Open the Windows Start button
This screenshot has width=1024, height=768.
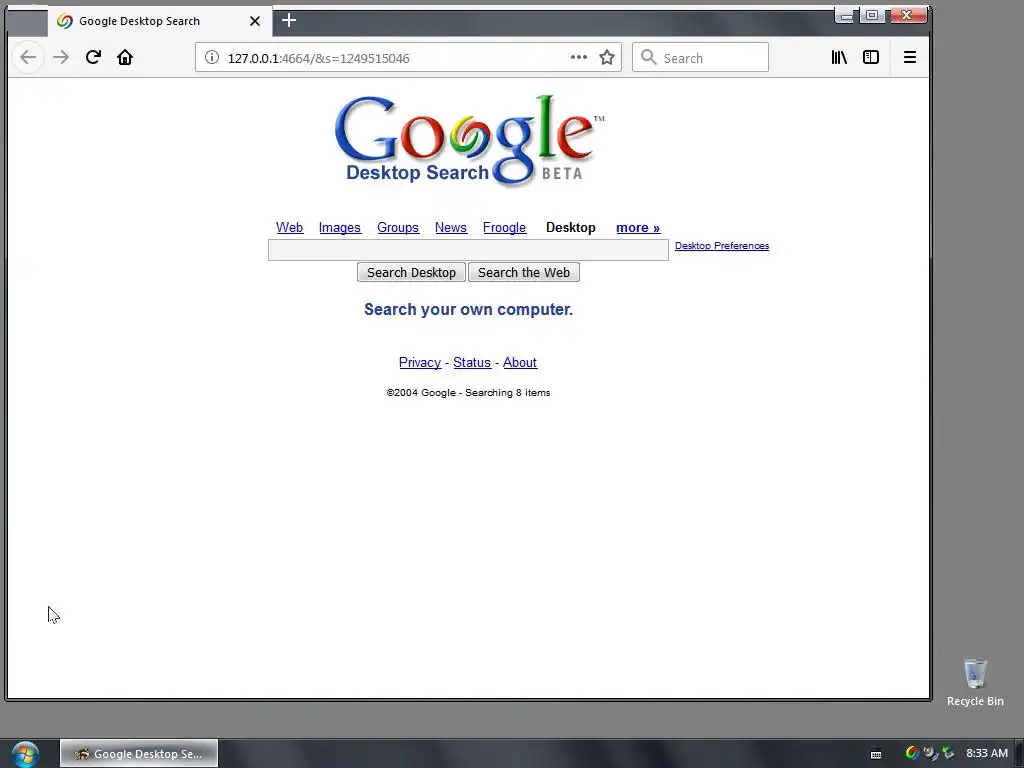click(25, 754)
